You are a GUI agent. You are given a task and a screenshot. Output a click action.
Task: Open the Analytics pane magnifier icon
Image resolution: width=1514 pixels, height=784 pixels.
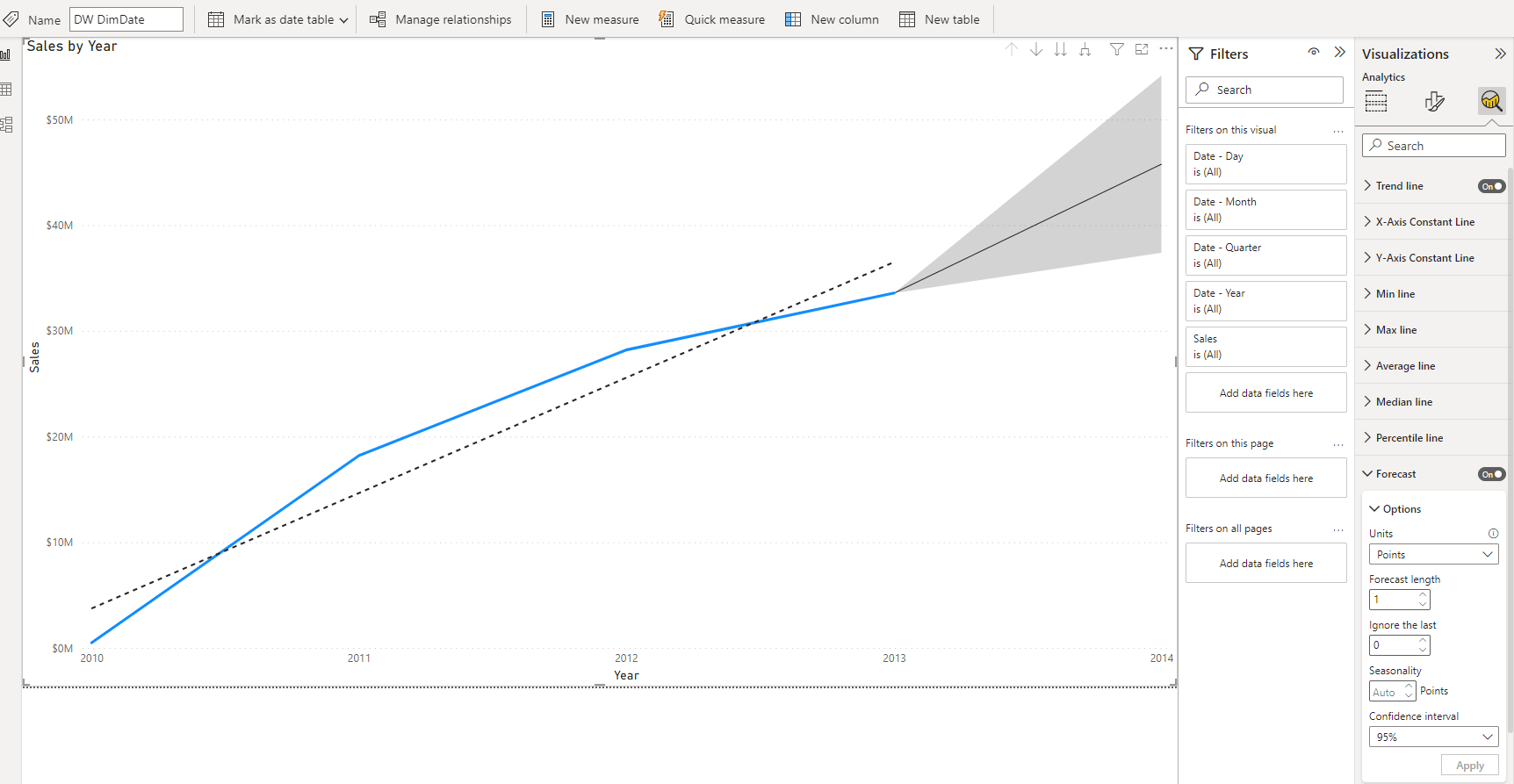pyautogui.click(x=1491, y=101)
